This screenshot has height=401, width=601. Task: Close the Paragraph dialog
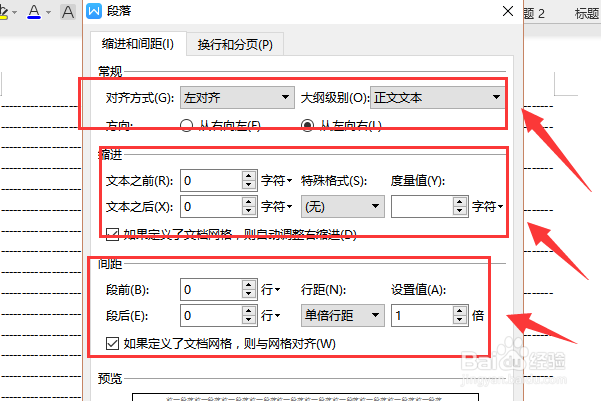point(508,11)
